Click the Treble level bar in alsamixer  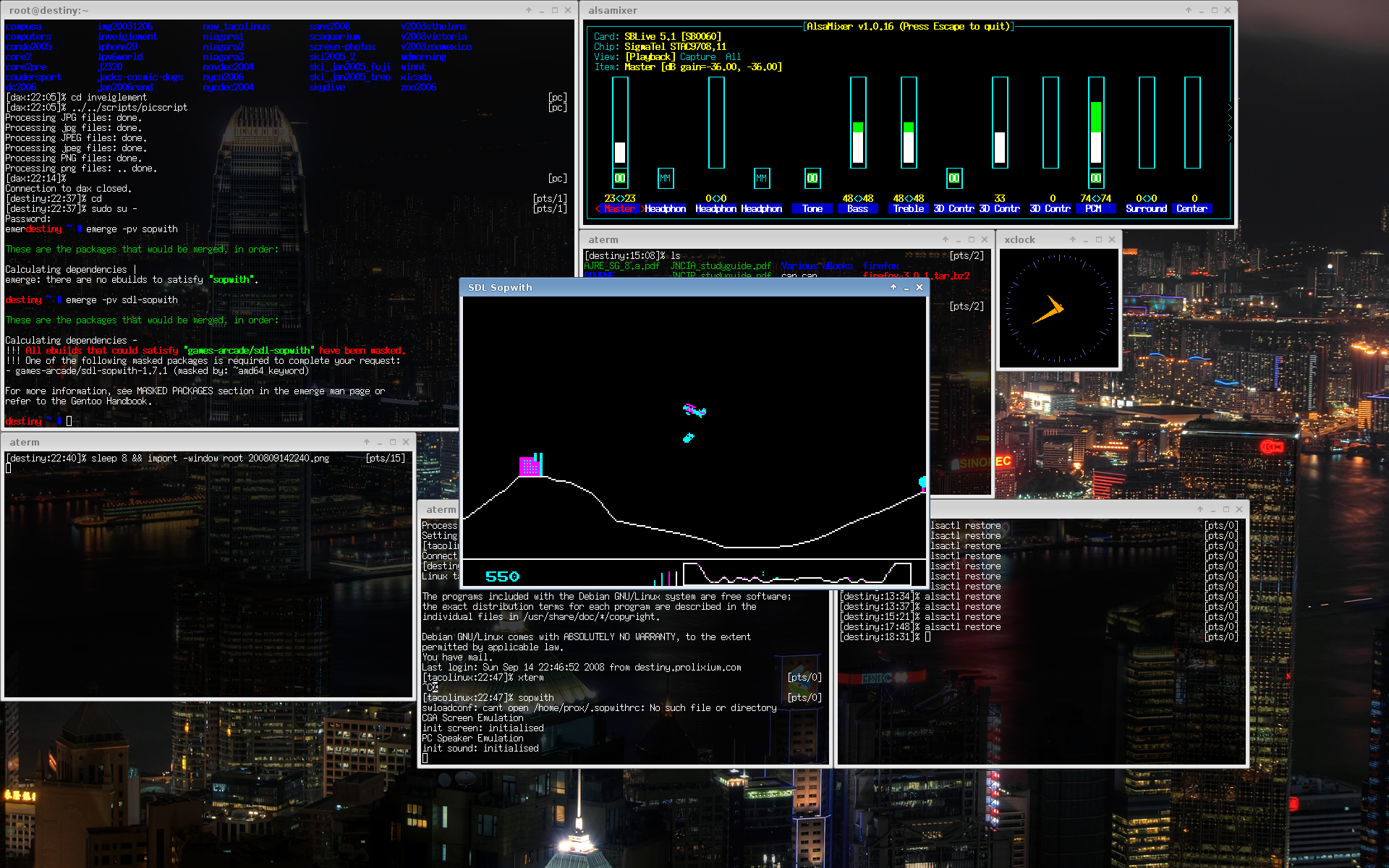coord(909,122)
